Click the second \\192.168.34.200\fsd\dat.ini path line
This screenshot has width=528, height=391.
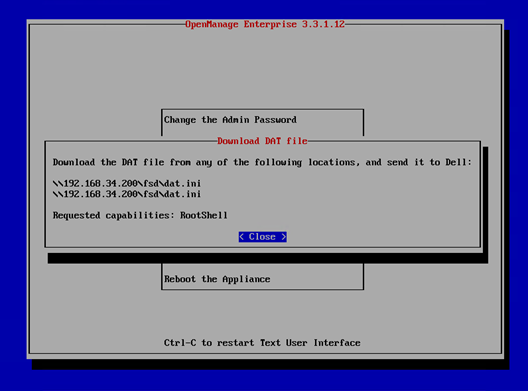click(127, 194)
